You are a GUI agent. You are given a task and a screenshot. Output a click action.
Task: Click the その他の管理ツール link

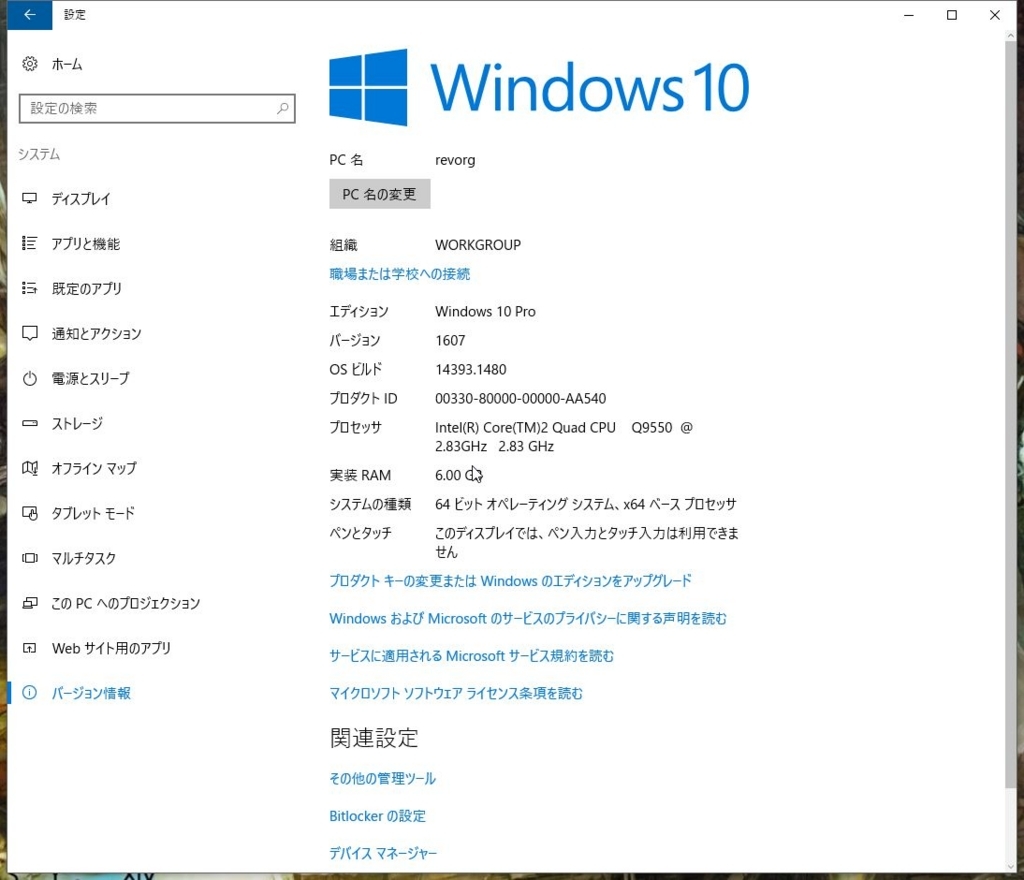[381, 778]
